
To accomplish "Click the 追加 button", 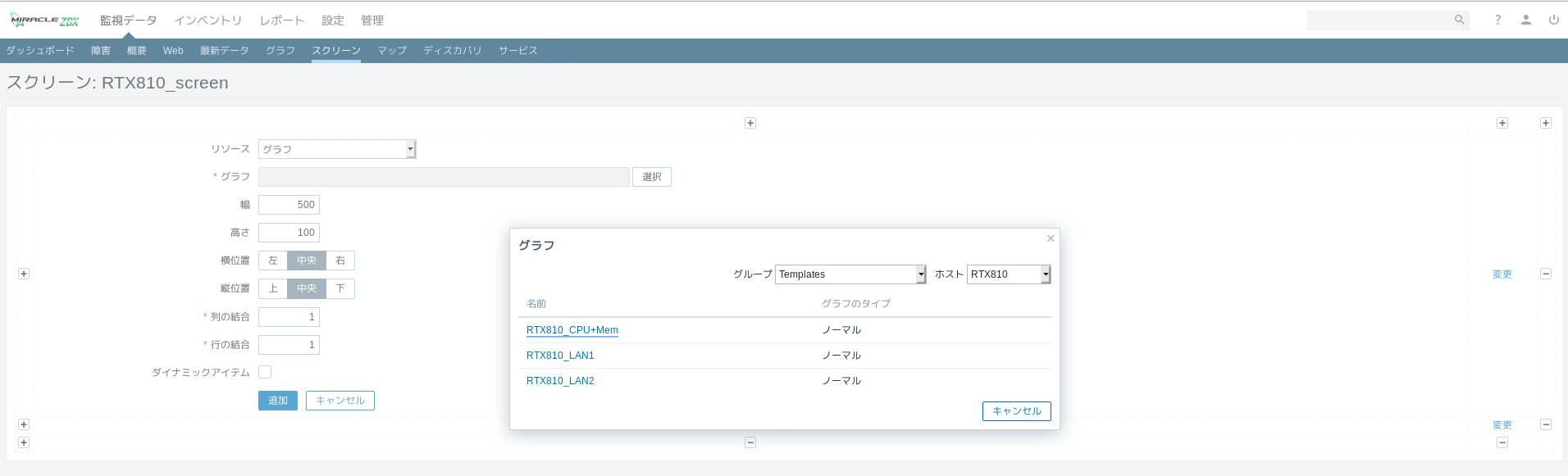I will pos(277,401).
